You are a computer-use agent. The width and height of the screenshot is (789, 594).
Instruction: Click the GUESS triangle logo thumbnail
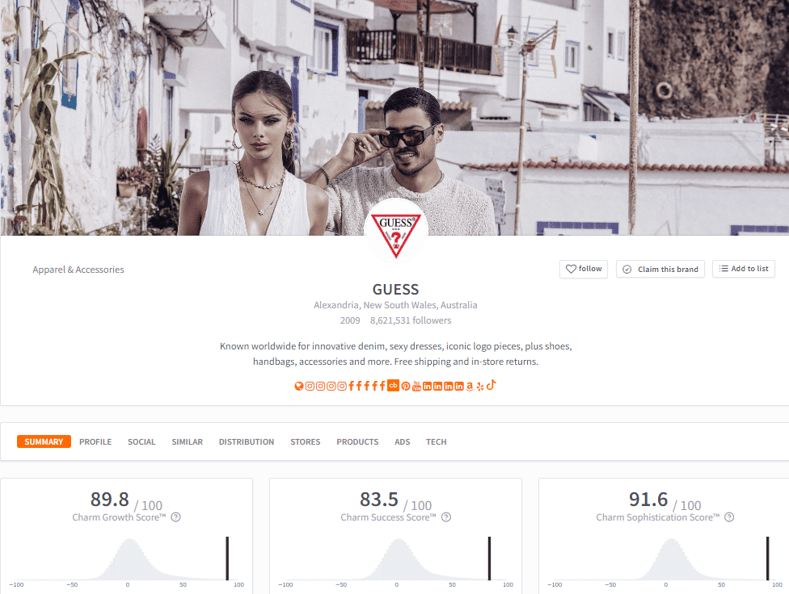[x=397, y=230]
